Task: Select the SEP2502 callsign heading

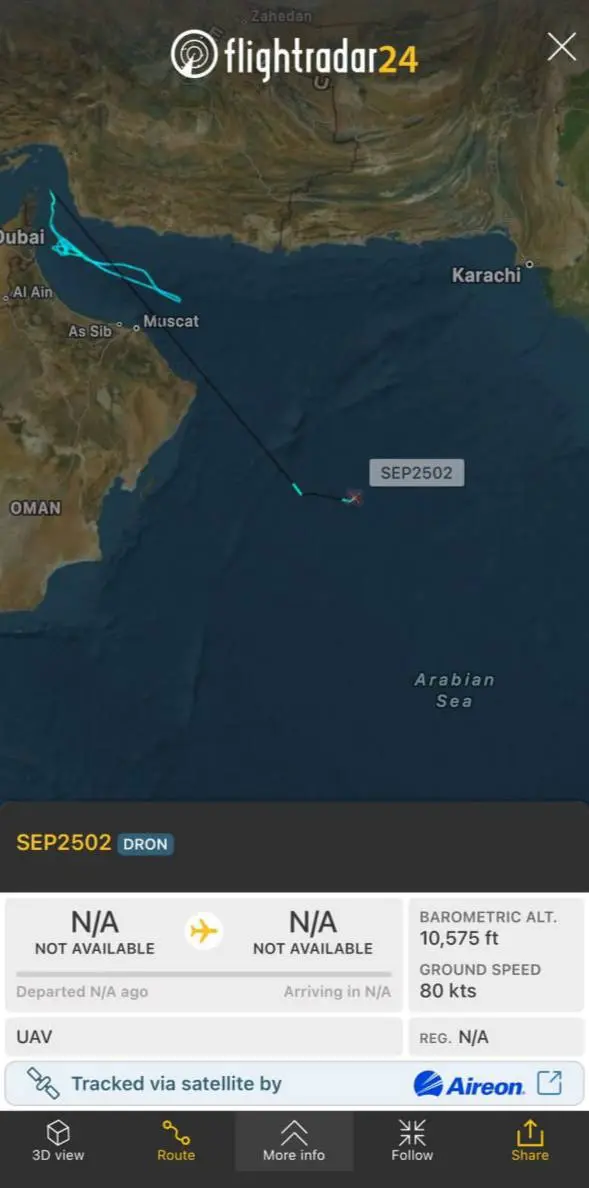Action: (64, 843)
